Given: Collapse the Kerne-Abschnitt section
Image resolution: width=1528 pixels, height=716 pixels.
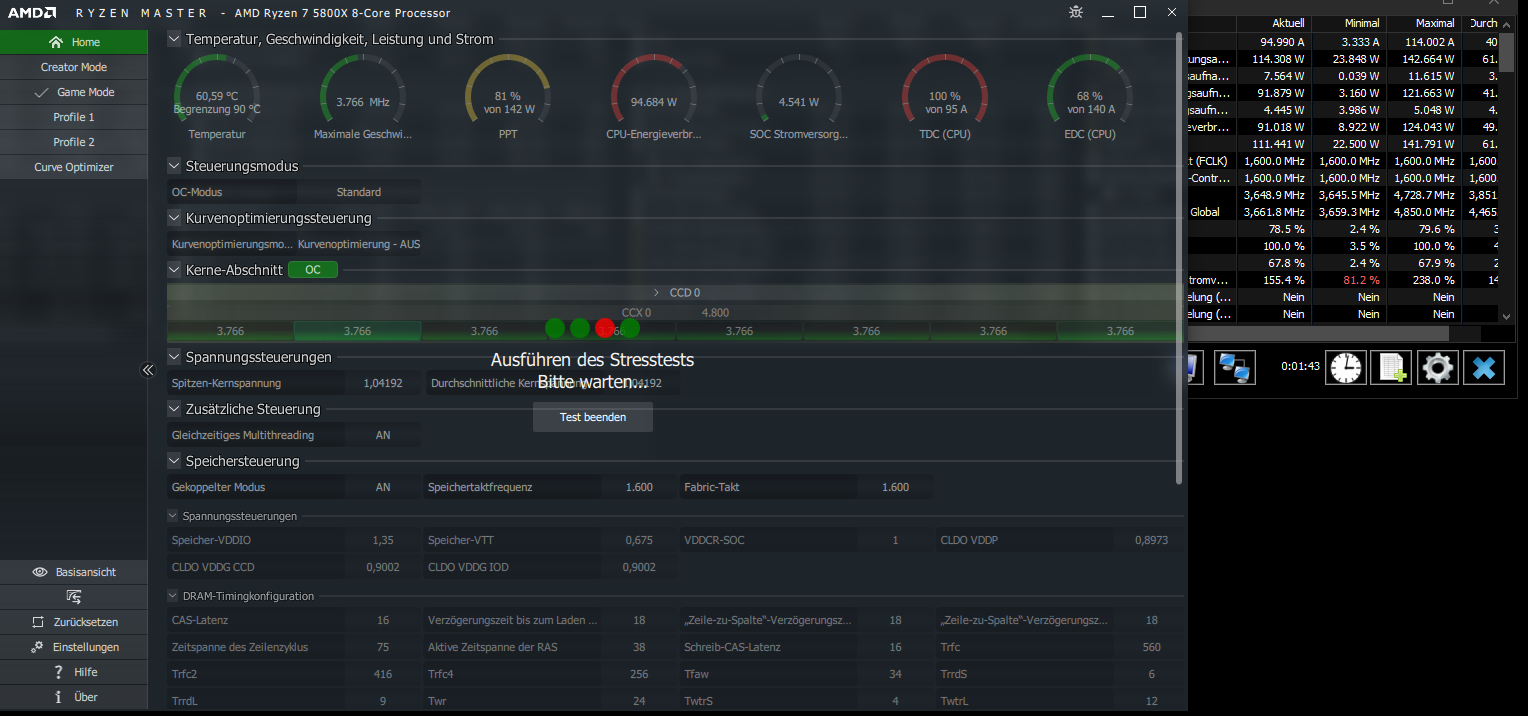Looking at the screenshot, I should pos(174,270).
